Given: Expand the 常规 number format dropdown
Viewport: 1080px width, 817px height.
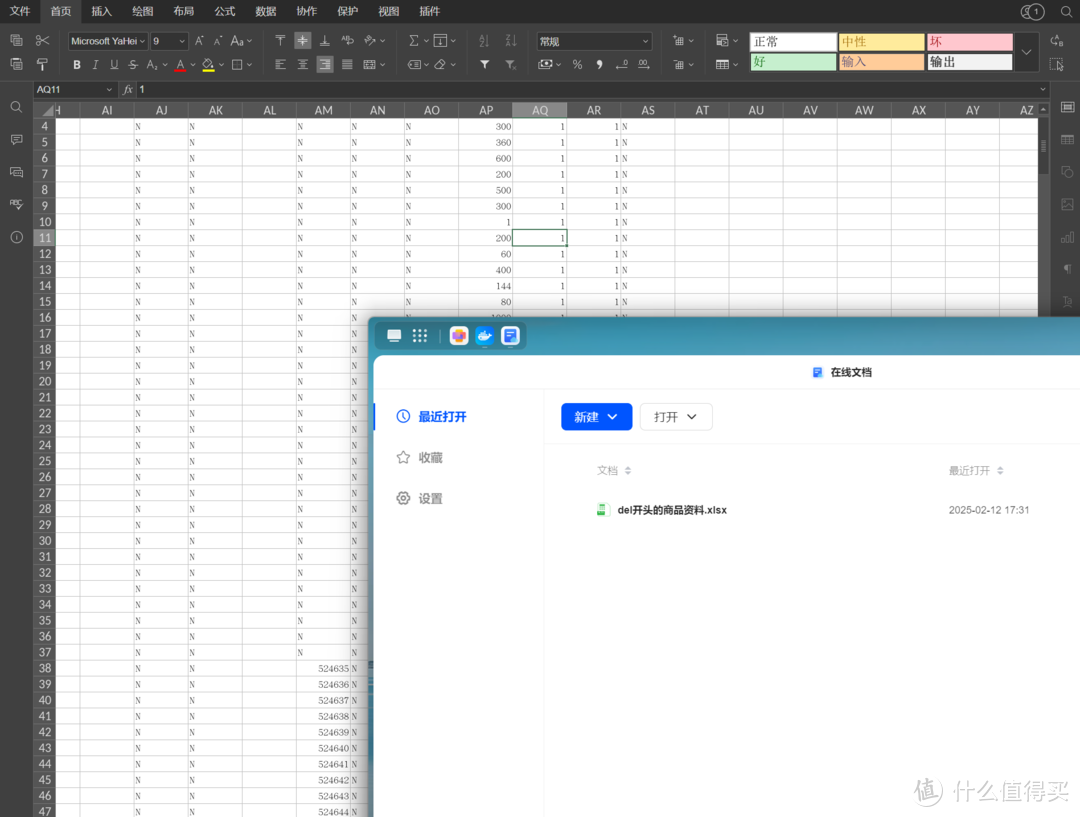Looking at the screenshot, I should click(594, 41).
